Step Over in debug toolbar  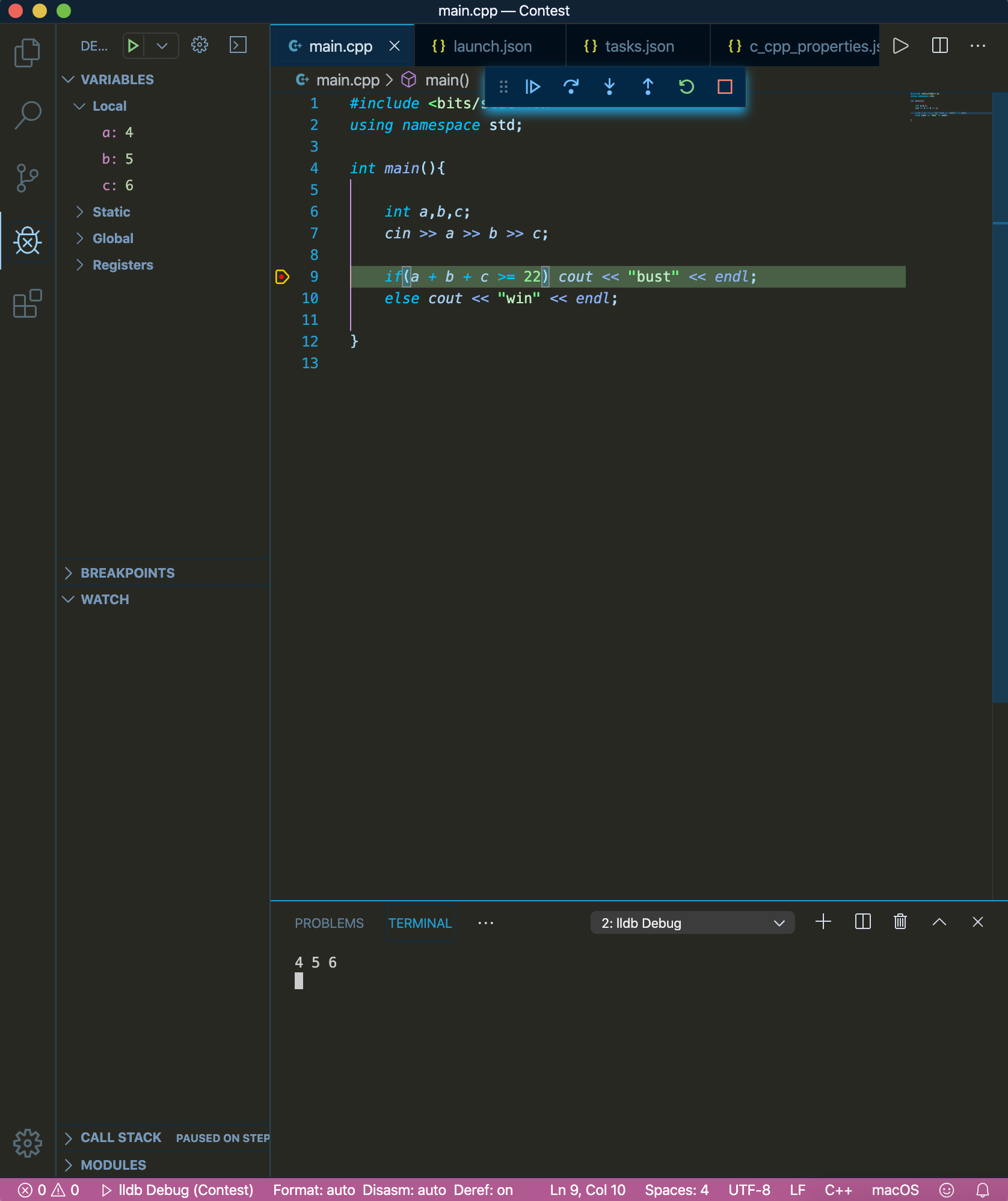(571, 87)
